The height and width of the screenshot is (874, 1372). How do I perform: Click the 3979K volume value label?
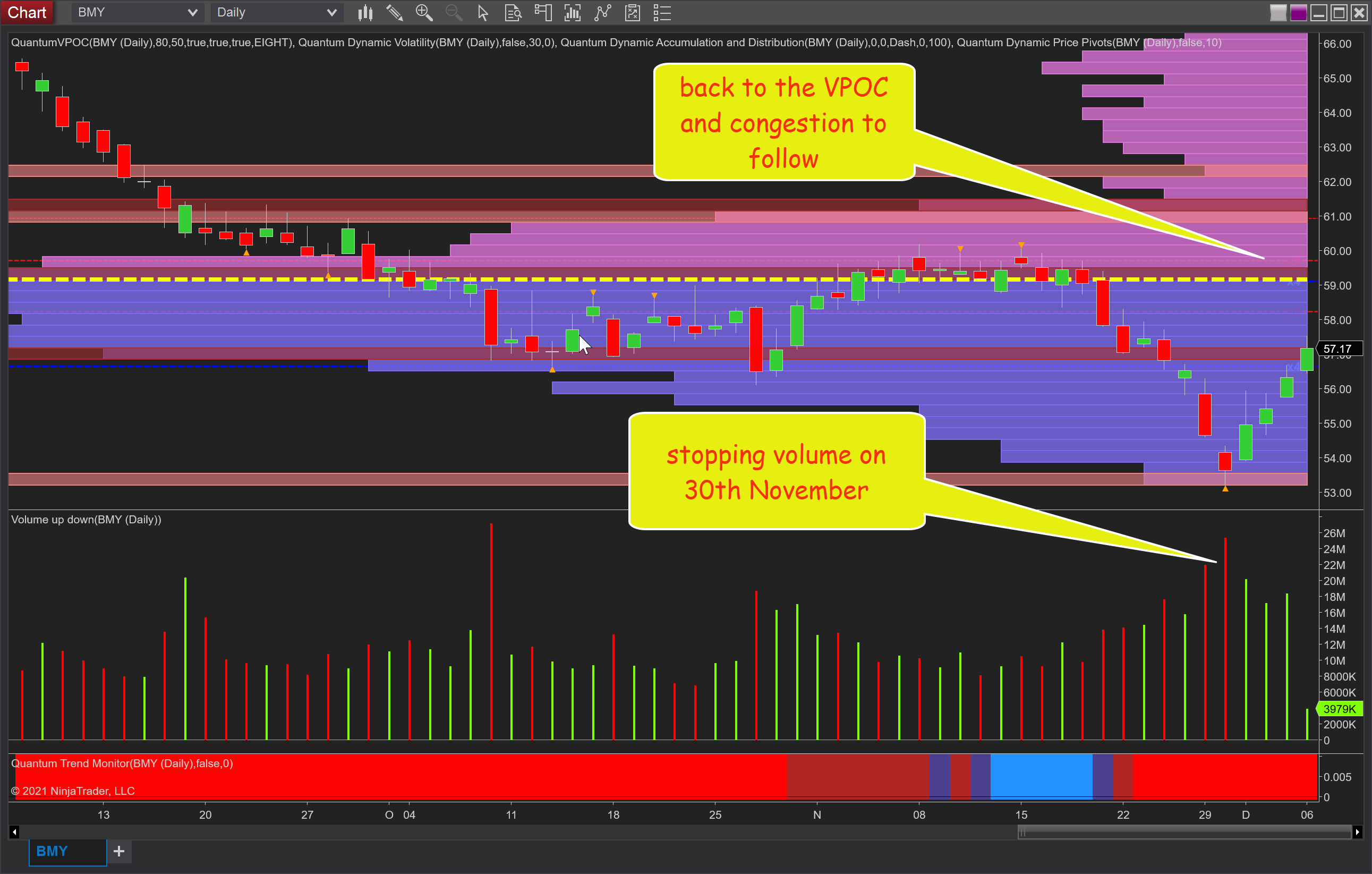(1339, 709)
